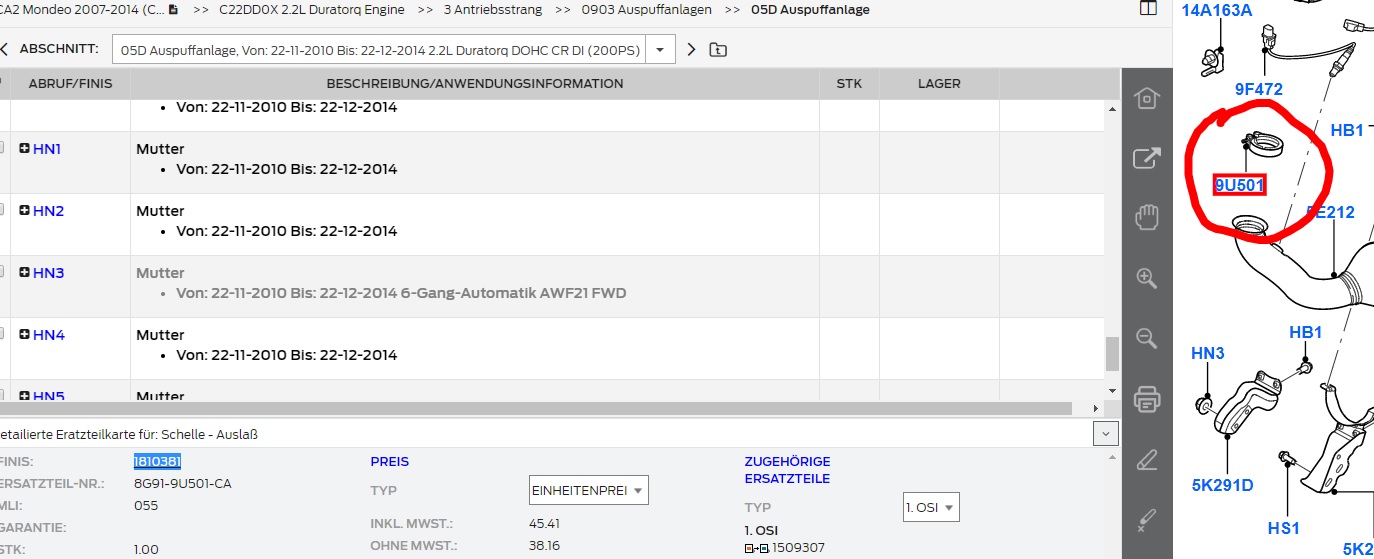Viewport: 1374px width, 559px height.
Task: Open the parent folder icon beside Abschnitt
Action: 717,49
